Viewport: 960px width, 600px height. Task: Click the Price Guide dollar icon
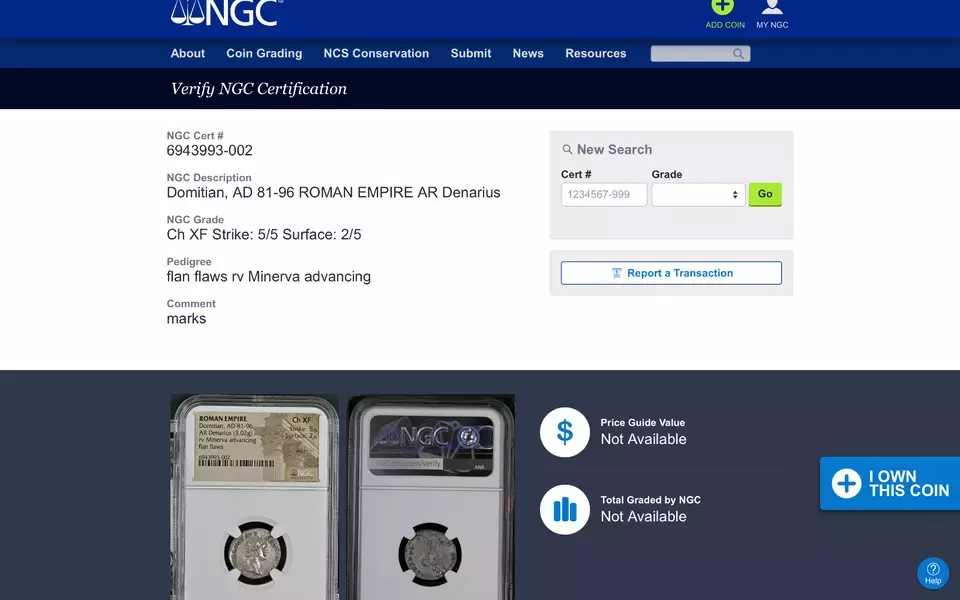pyautogui.click(x=565, y=432)
